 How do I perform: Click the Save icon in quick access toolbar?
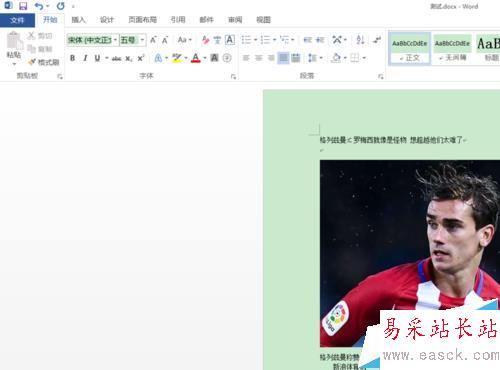(x=23, y=6)
